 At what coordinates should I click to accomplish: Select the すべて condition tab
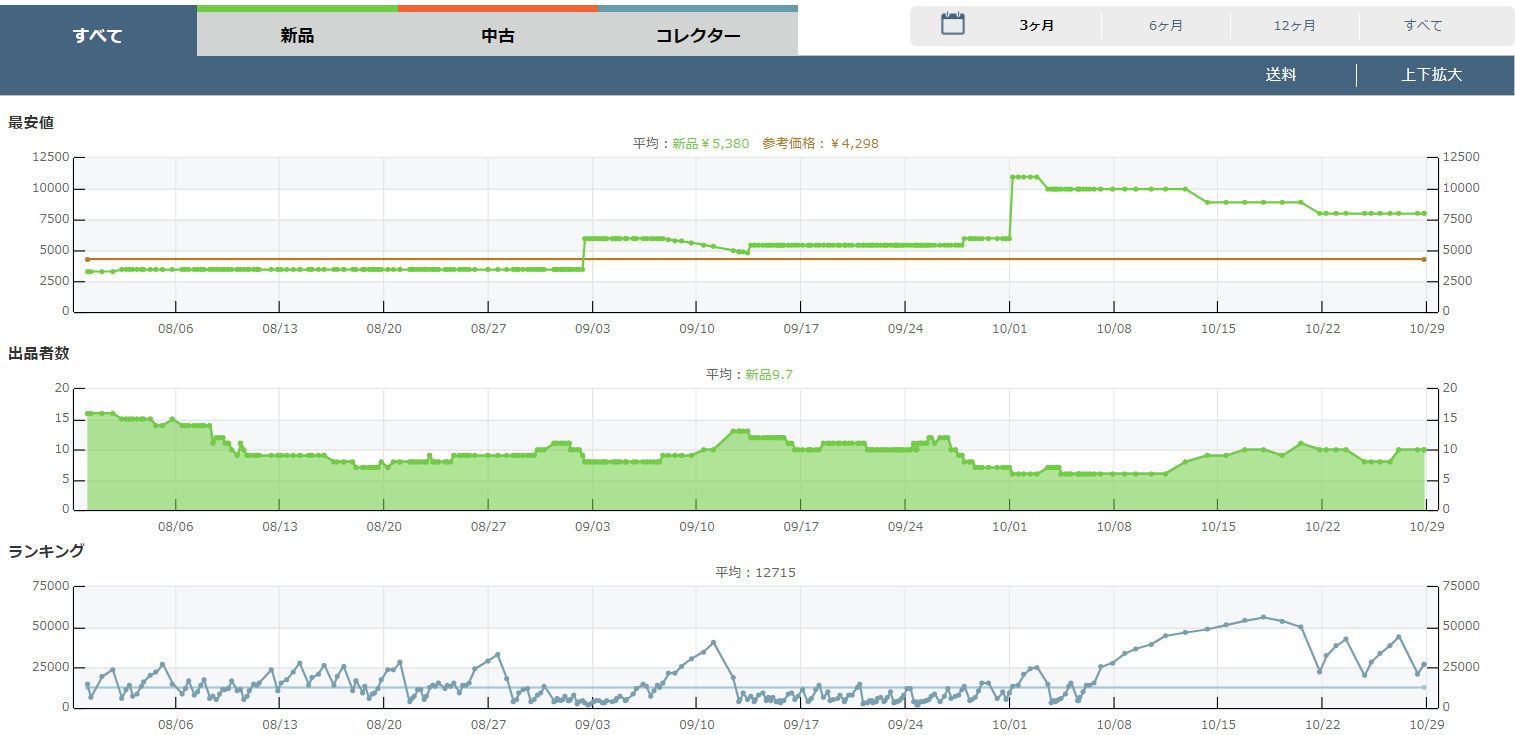[x=98, y=36]
